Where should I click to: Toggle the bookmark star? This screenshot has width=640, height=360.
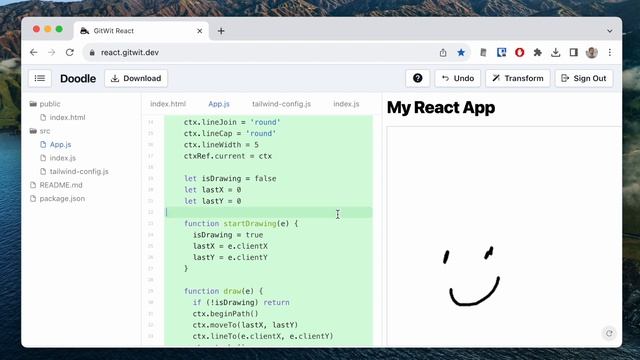[x=461, y=52]
